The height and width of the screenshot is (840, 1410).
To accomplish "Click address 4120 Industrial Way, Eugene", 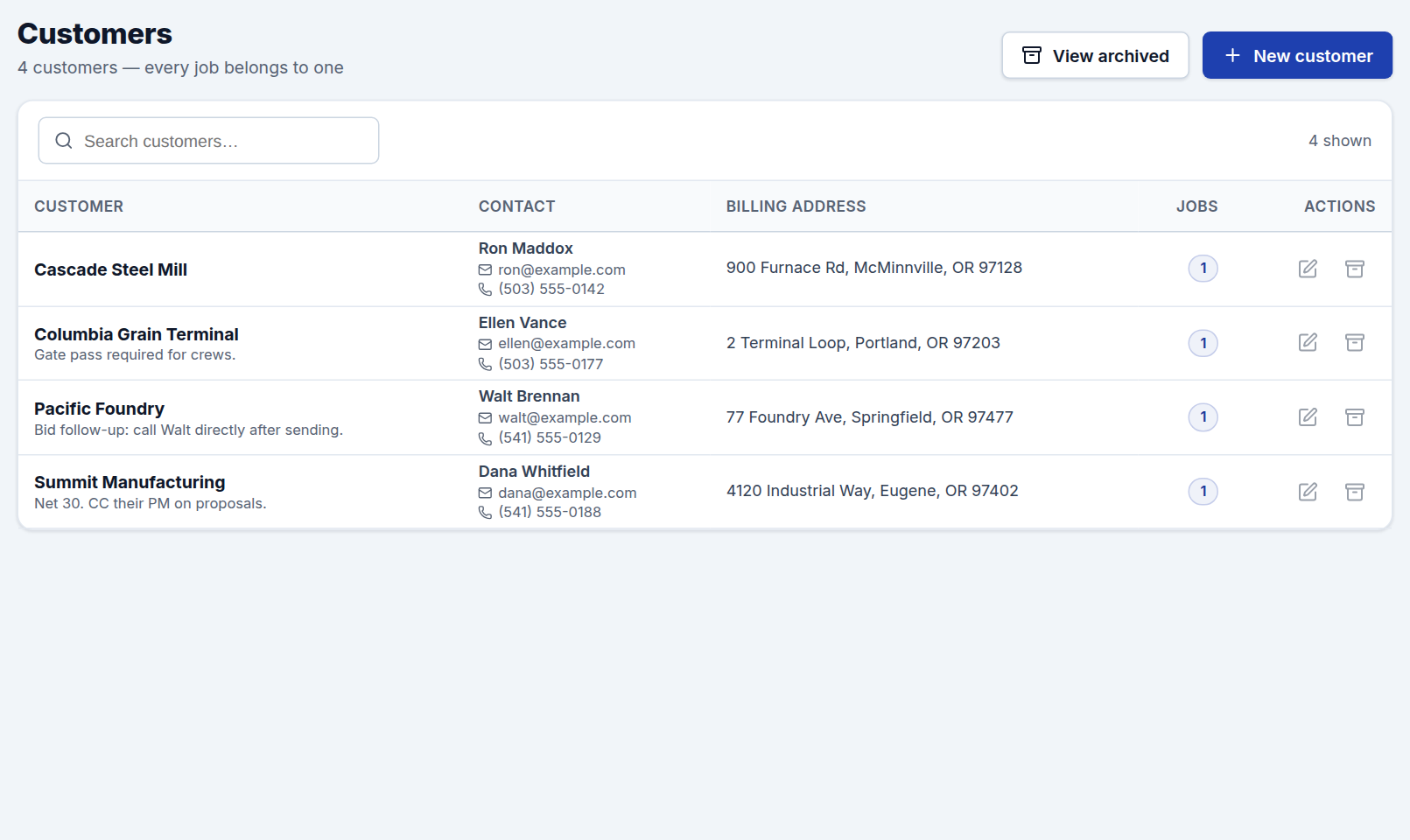I will click(873, 491).
